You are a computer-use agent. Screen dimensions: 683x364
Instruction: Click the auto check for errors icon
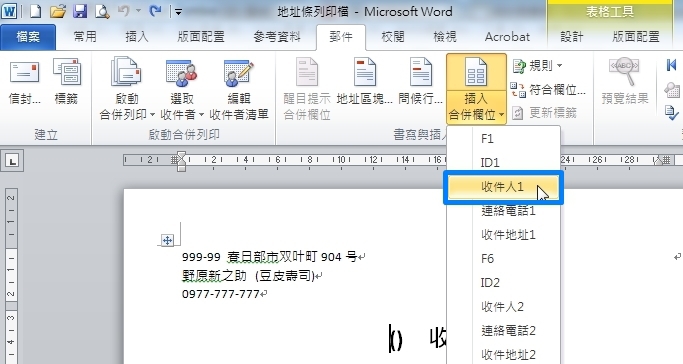pyautogui.click(x=672, y=113)
